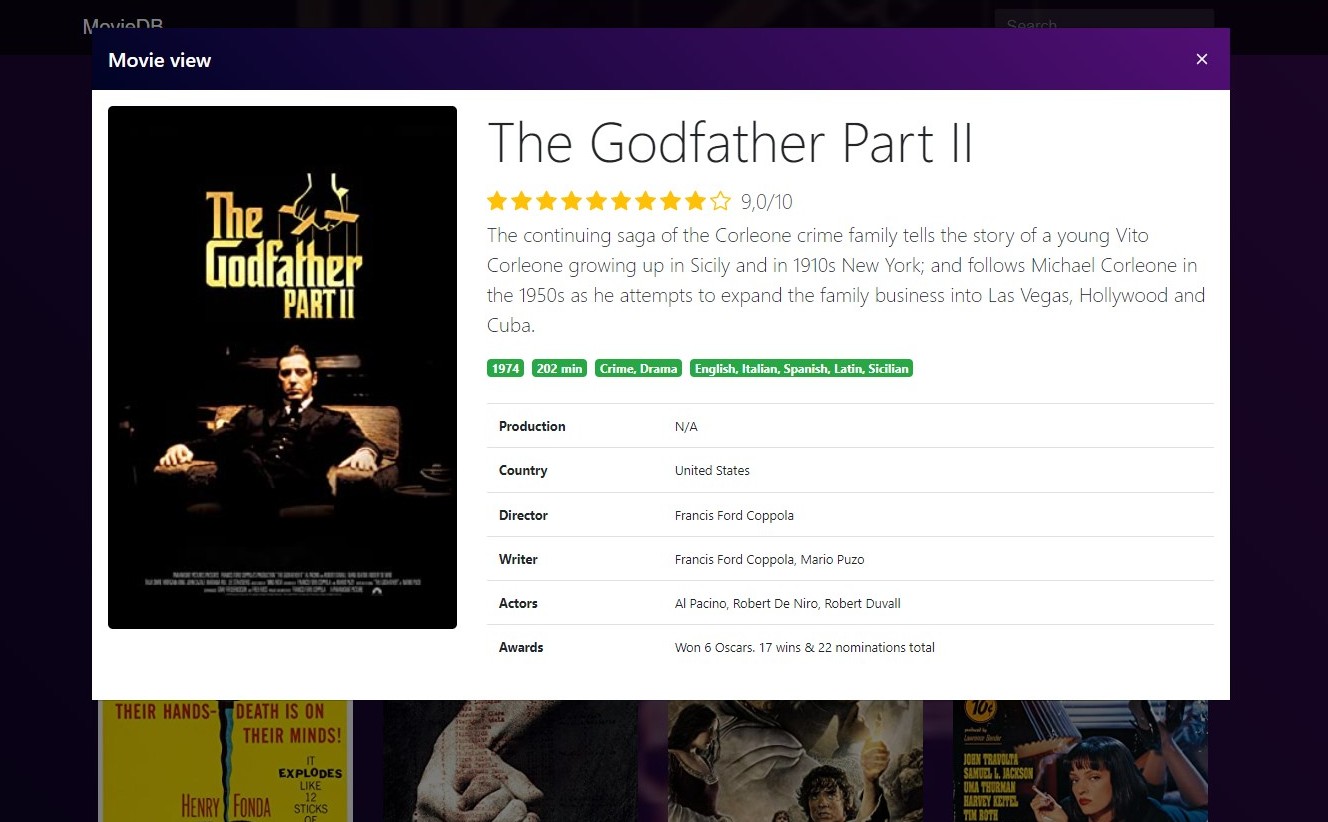Viewport: 1328px width, 822px height.
Task: Click the 1974 year badge
Action: click(x=506, y=368)
